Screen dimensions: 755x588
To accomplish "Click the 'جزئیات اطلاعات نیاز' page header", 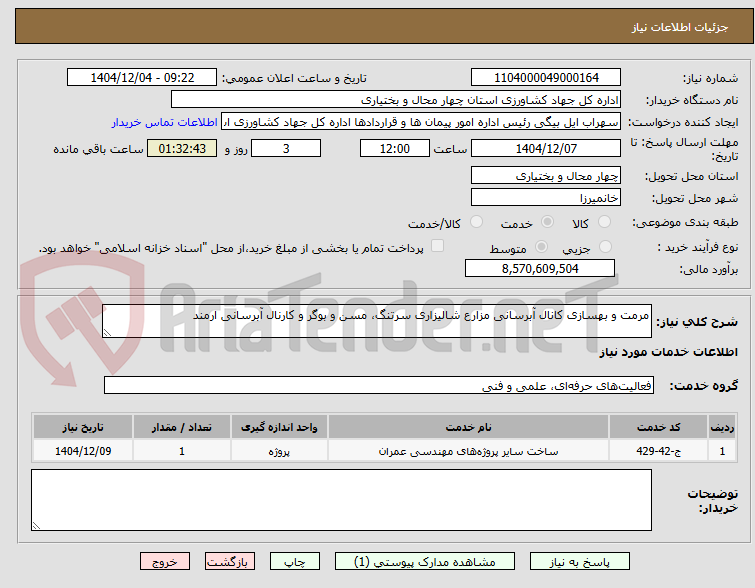I will point(680,27).
